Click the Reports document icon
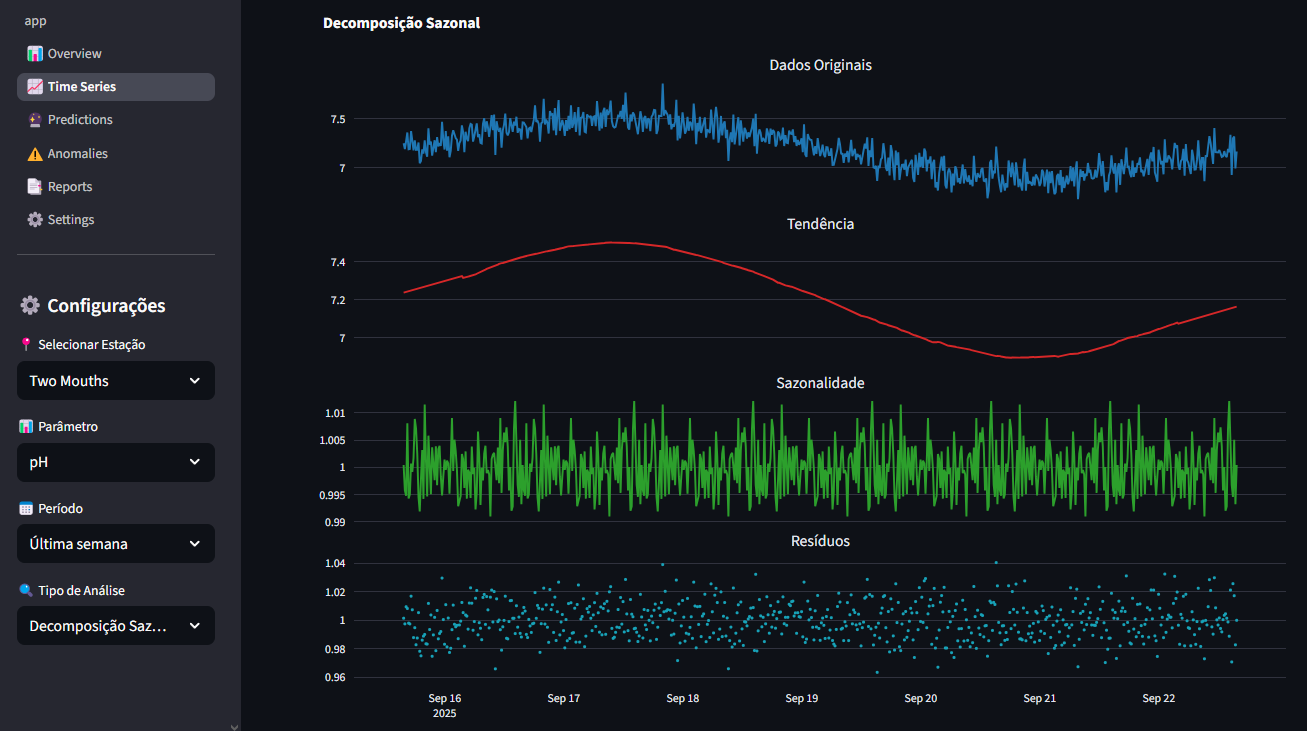 35,187
